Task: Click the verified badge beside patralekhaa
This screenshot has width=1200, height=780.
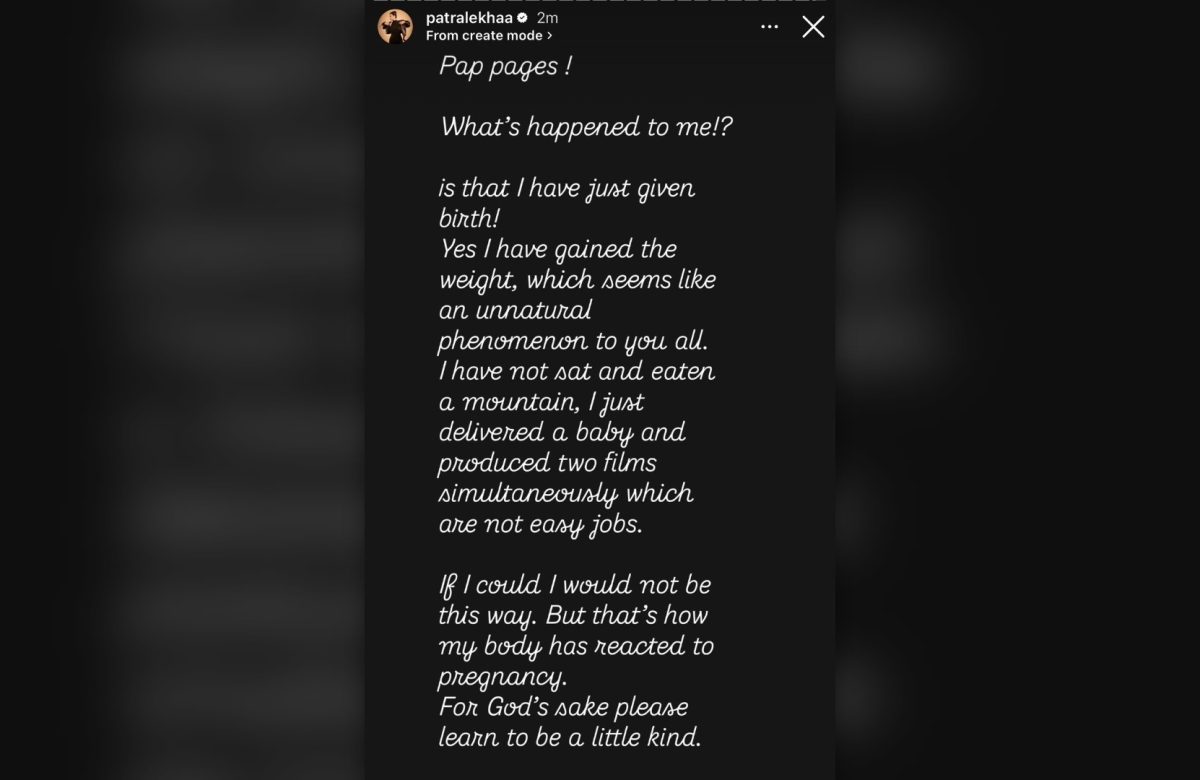Action: (522, 18)
